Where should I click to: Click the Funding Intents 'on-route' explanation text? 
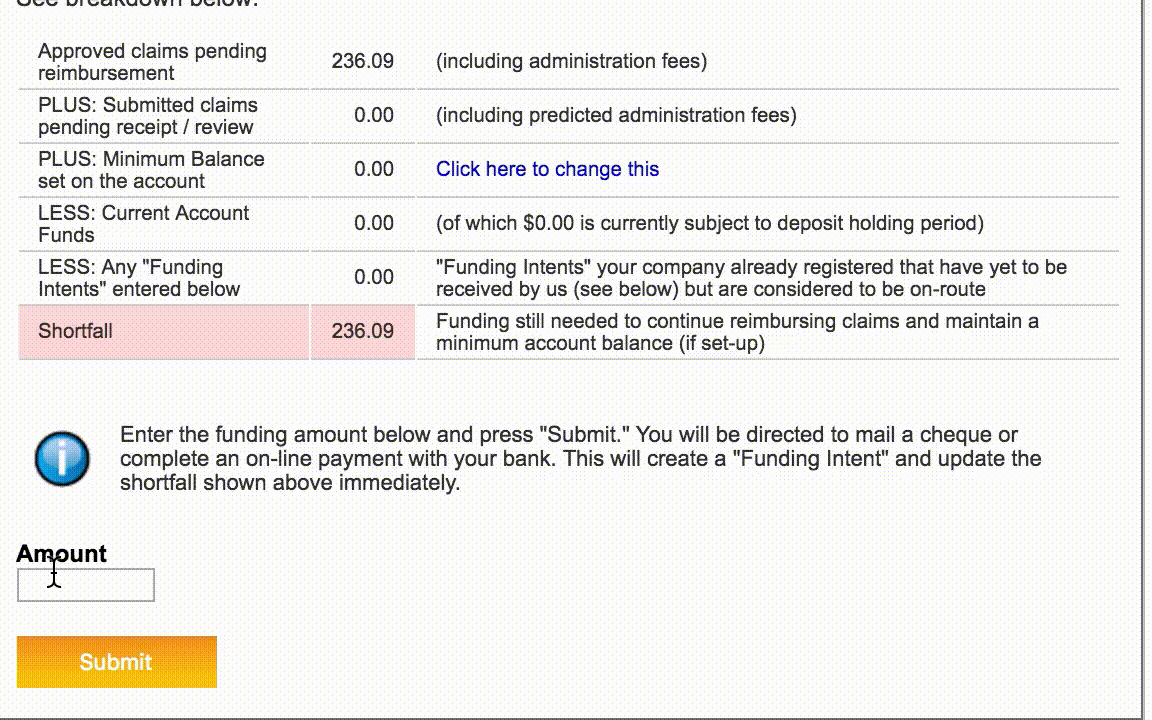pyautogui.click(x=751, y=278)
